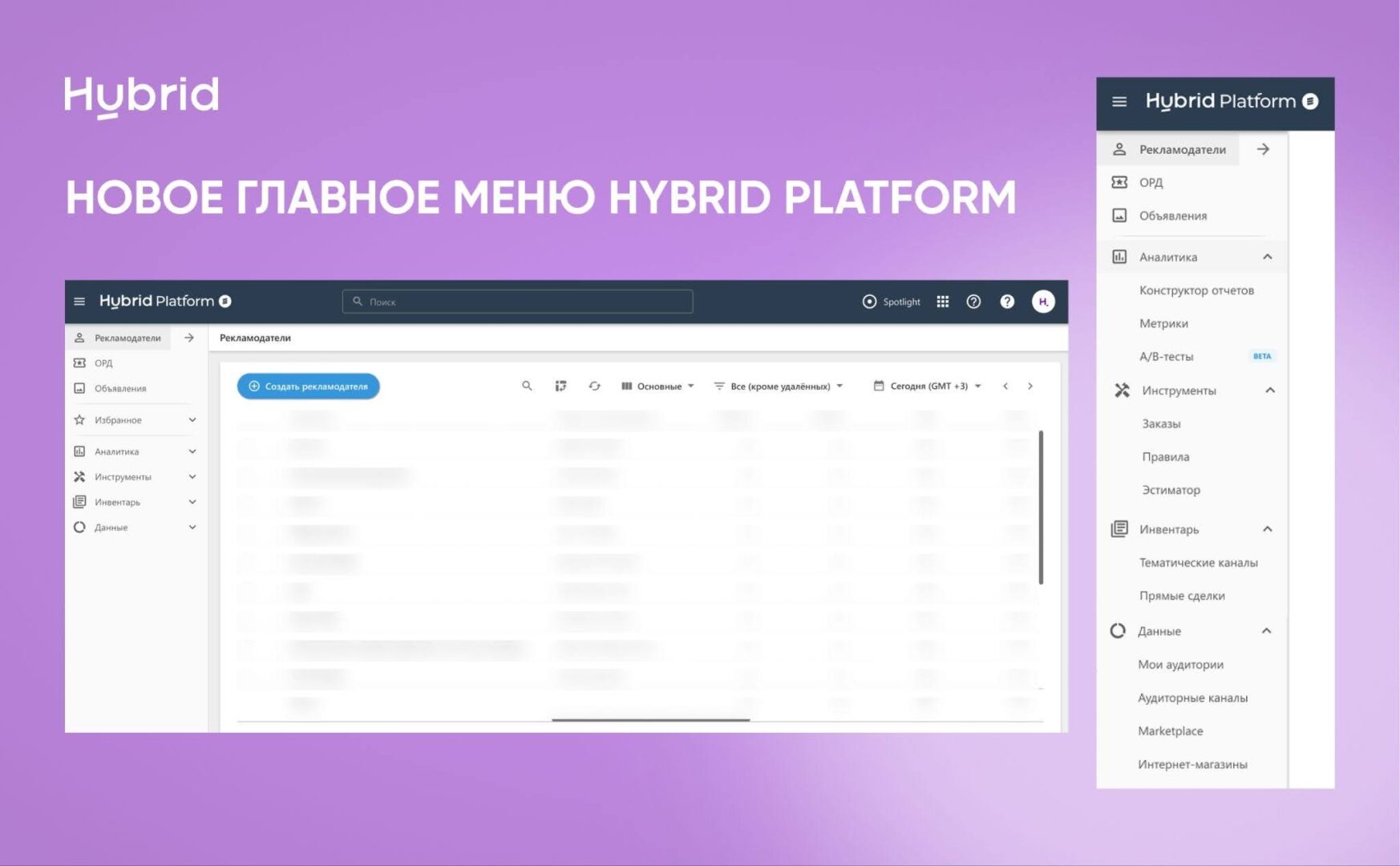Open the apps grid icon in the header

(943, 301)
